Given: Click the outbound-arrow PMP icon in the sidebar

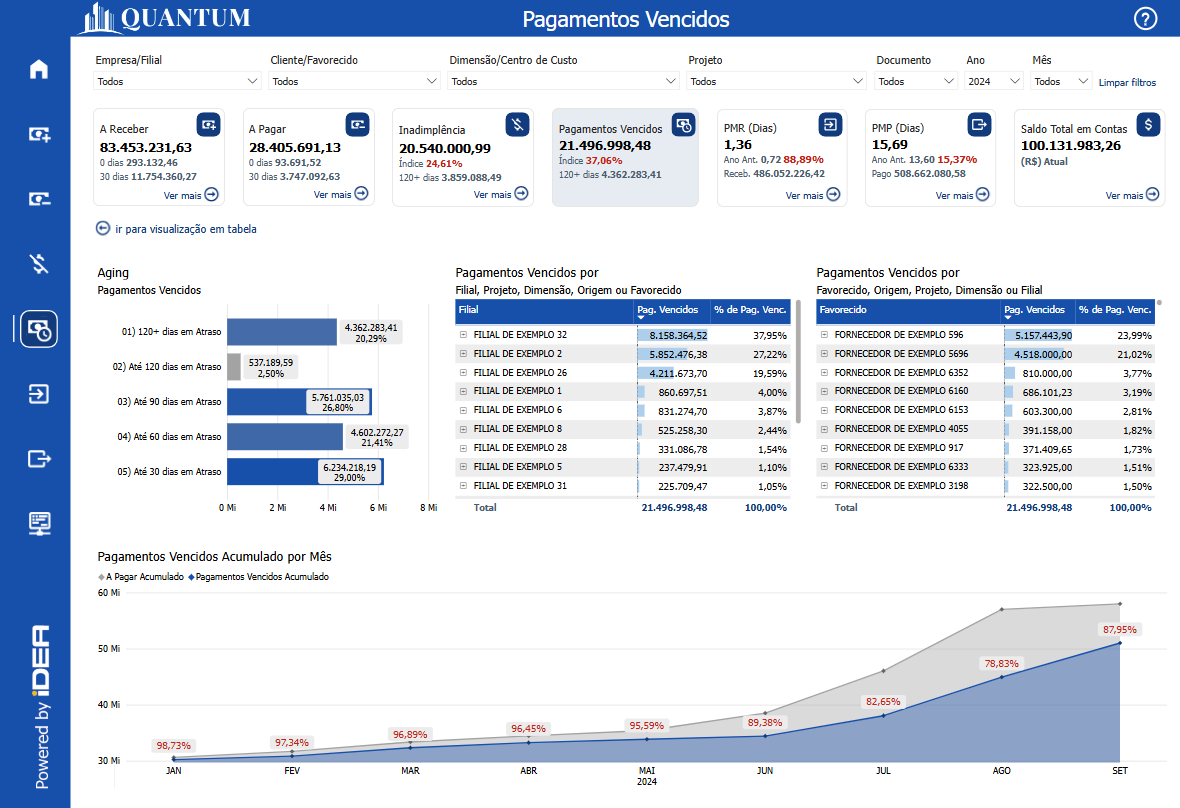Looking at the screenshot, I should (x=38, y=458).
